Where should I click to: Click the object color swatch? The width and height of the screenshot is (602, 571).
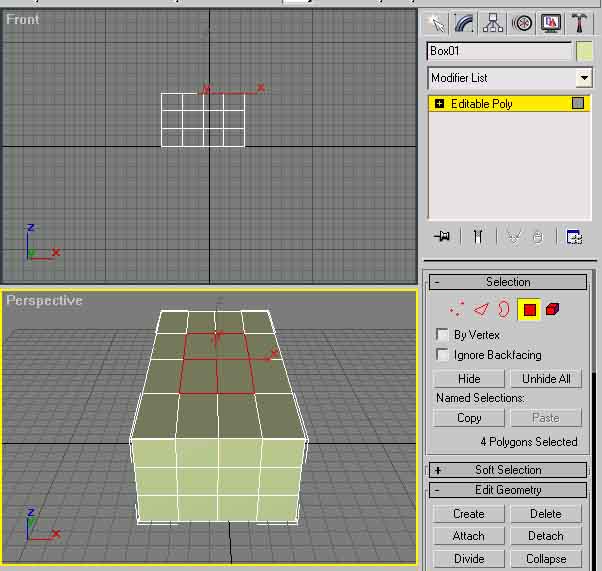585,51
